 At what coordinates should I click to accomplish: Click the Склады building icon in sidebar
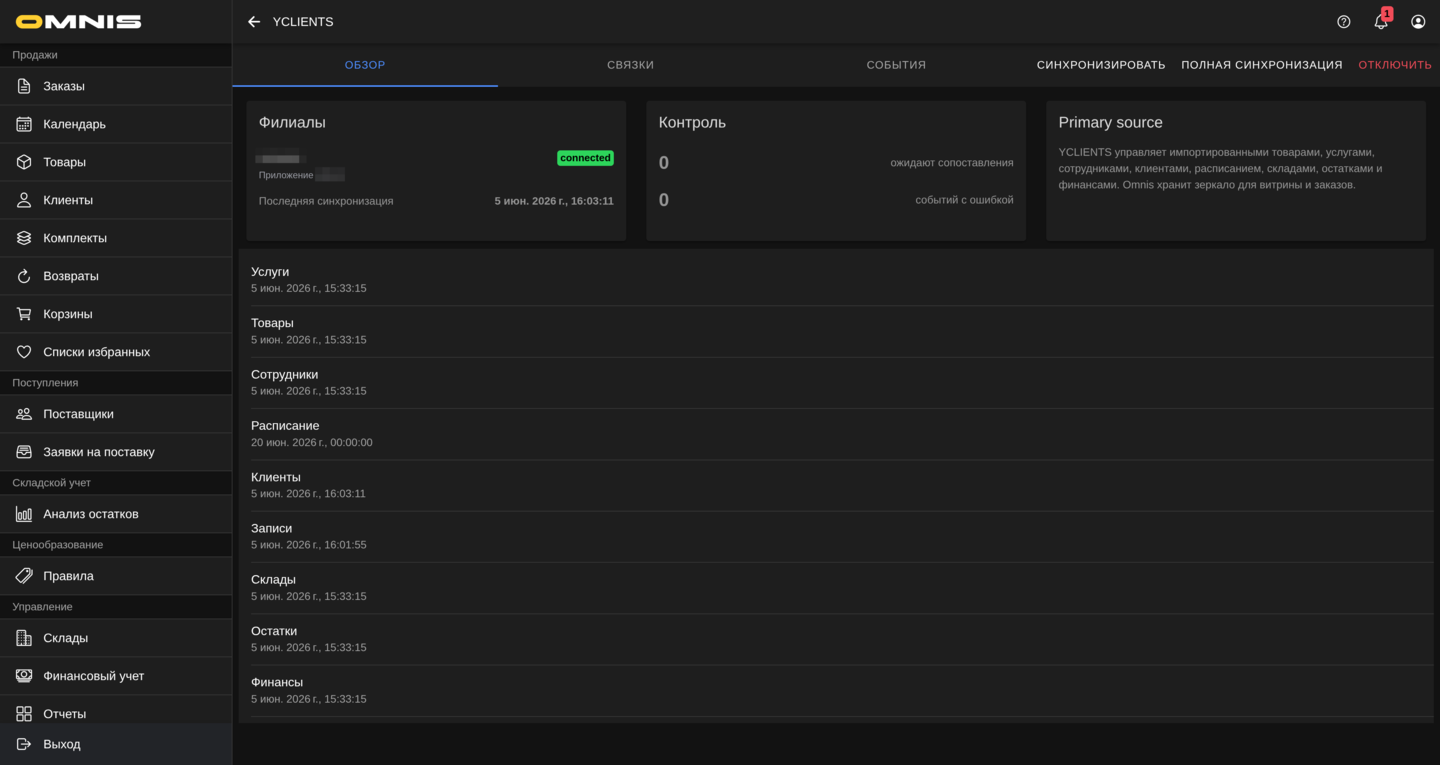(24, 638)
